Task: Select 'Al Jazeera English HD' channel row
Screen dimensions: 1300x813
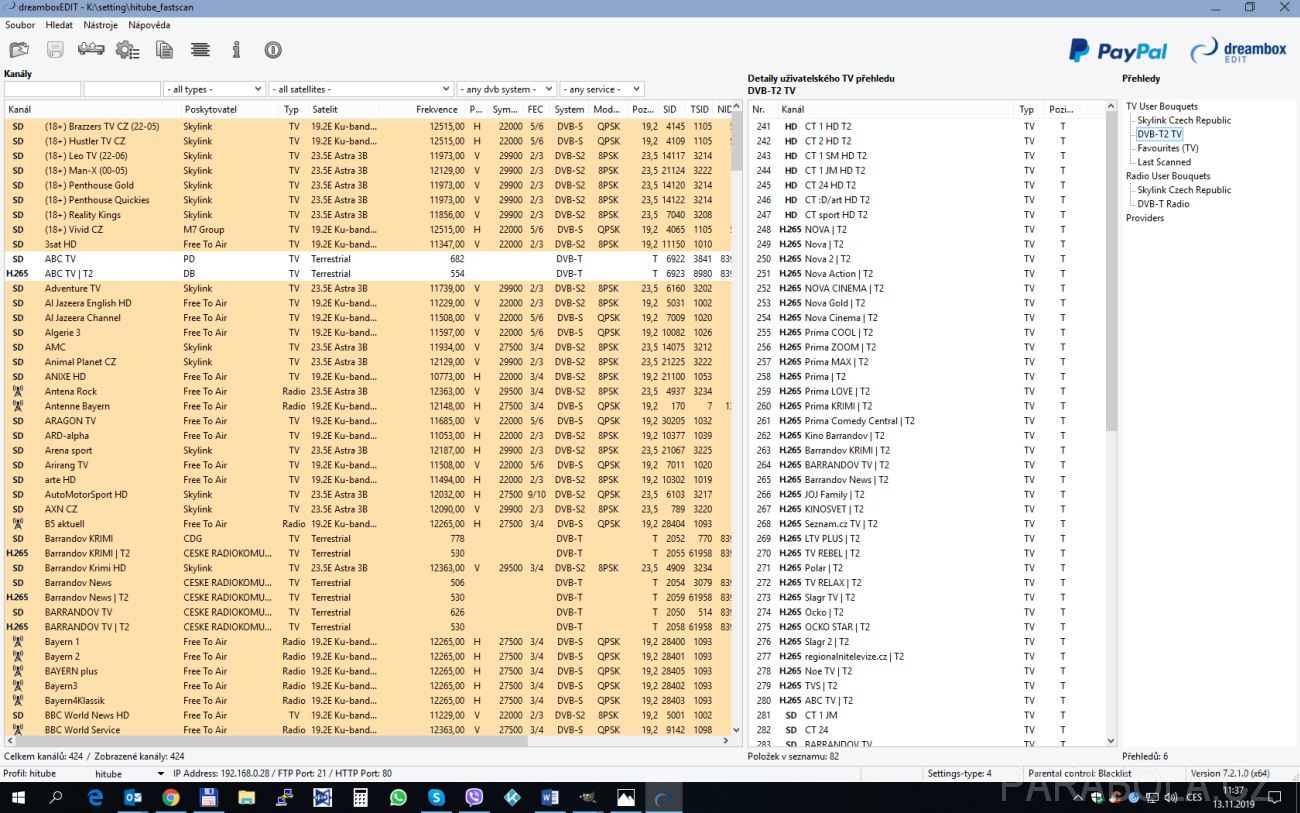Action: tap(368, 303)
